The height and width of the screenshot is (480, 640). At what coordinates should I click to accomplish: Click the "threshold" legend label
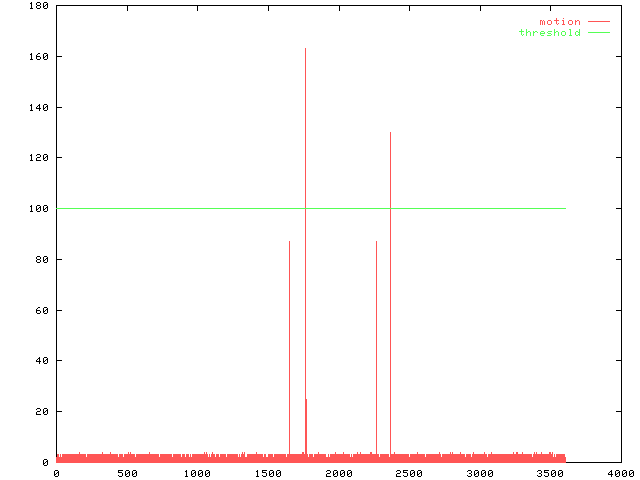(549, 33)
